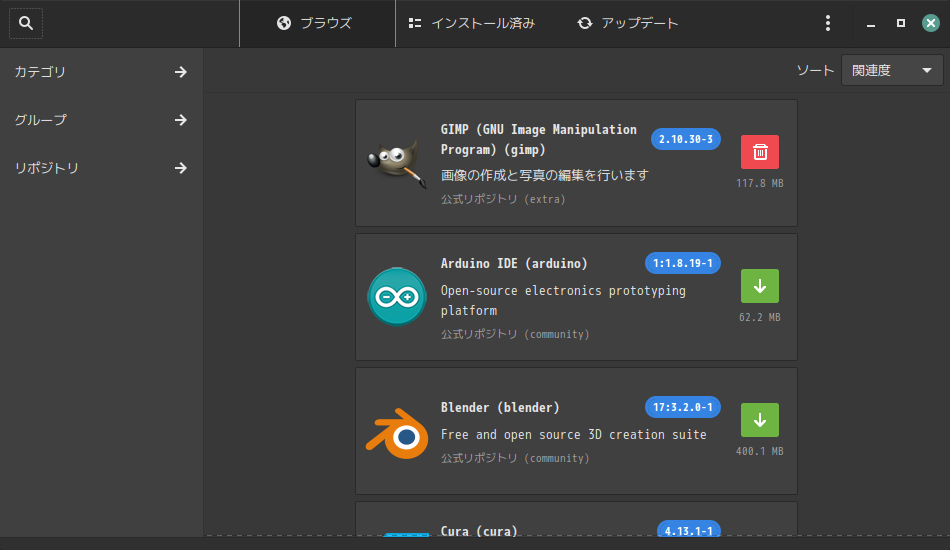This screenshot has height=550, width=950.
Task: Open the 関連度 sort dropdown
Action: pos(892,70)
